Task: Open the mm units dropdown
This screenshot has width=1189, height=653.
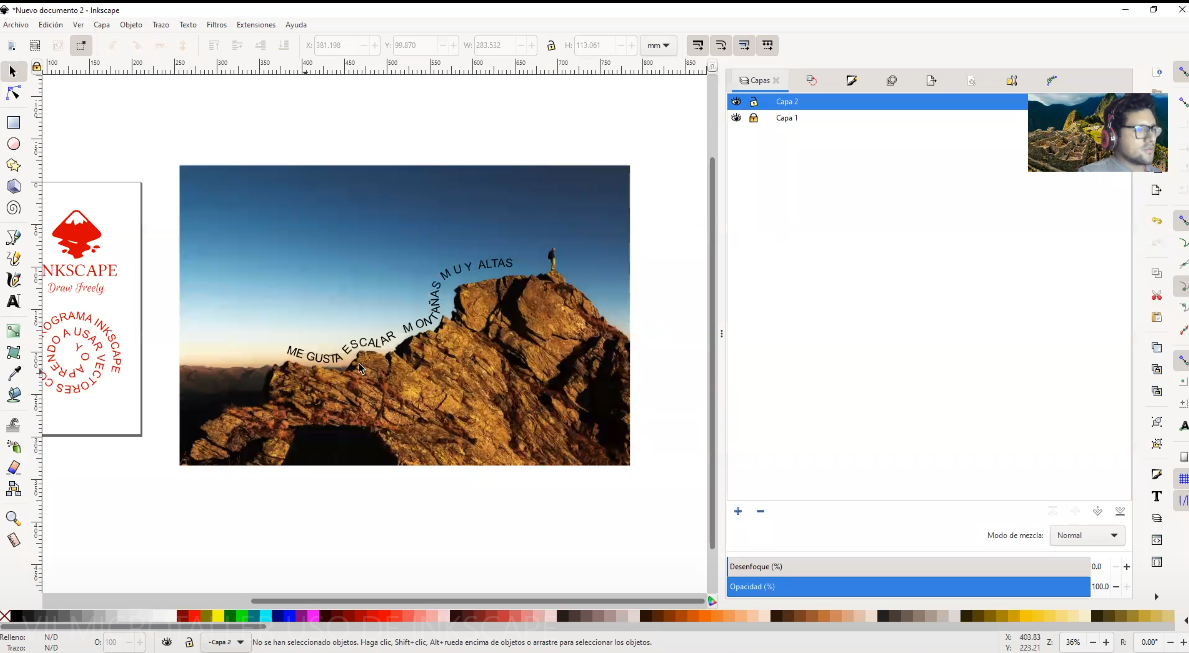Action: (x=659, y=45)
